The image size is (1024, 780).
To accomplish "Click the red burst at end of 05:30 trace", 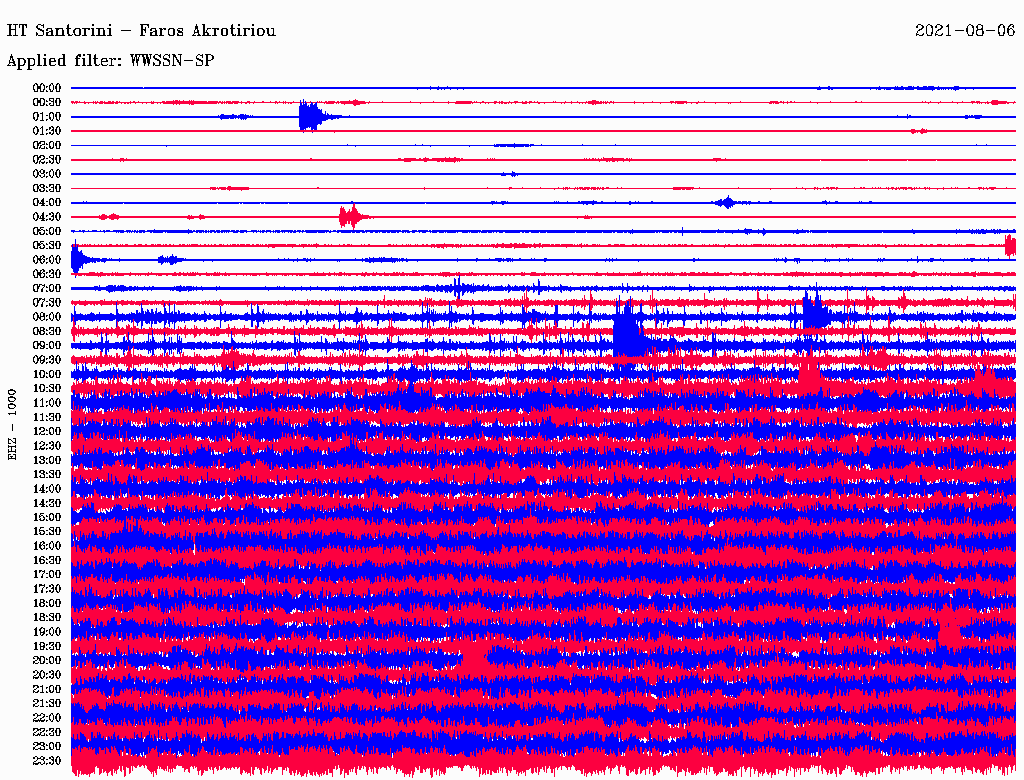I will coord(1010,245).
